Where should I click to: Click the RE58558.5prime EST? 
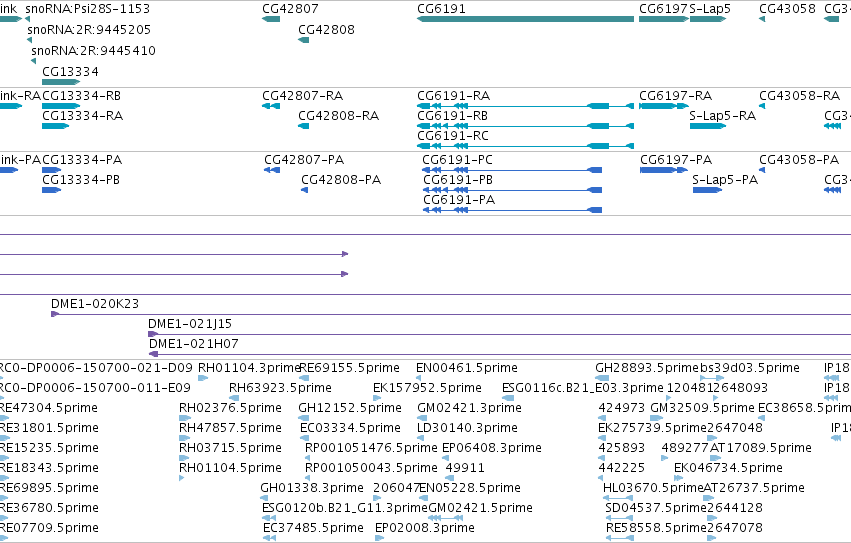[x=620, y=538]
